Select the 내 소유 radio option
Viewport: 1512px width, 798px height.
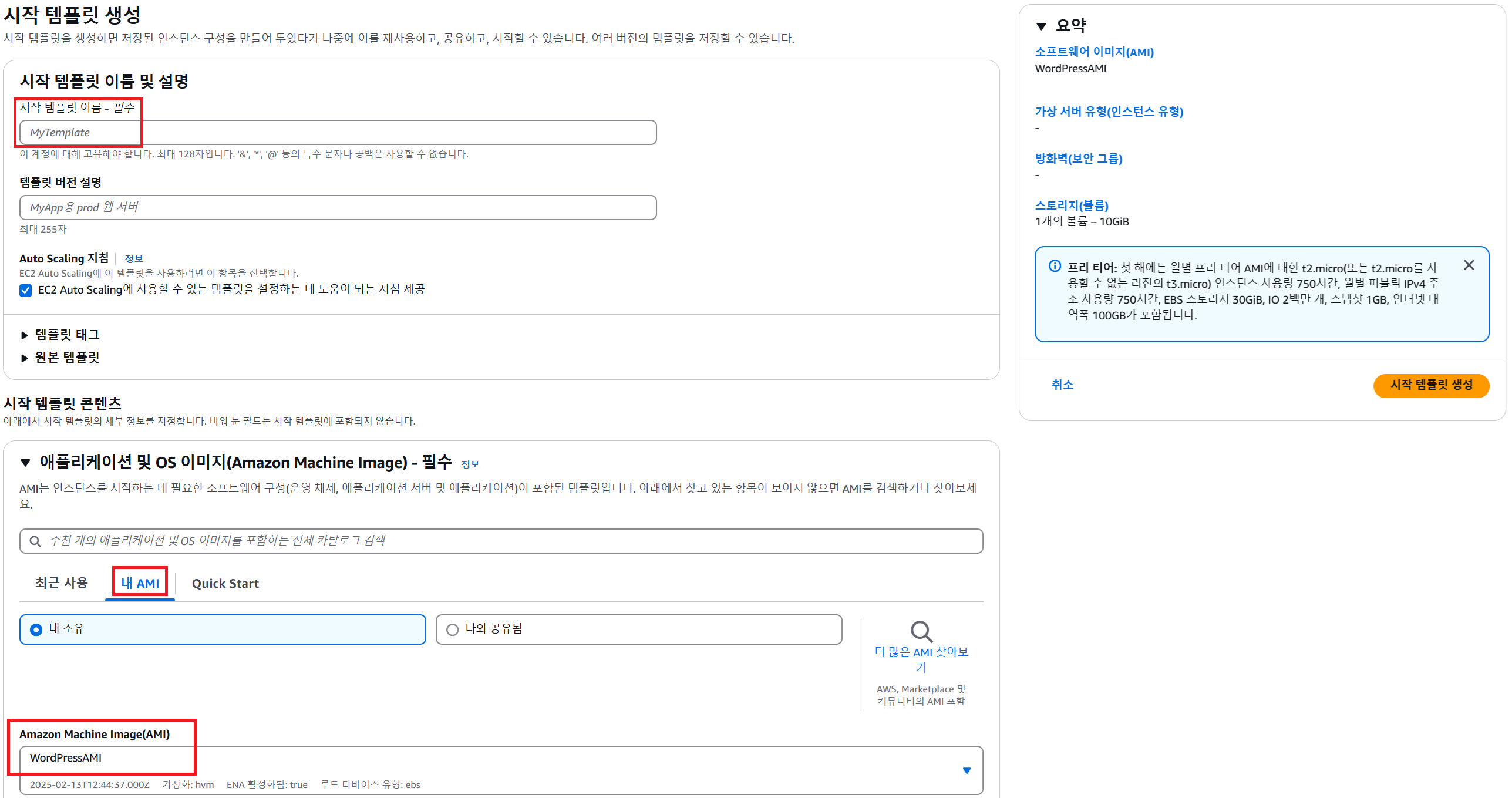click(x=36, y=629)
